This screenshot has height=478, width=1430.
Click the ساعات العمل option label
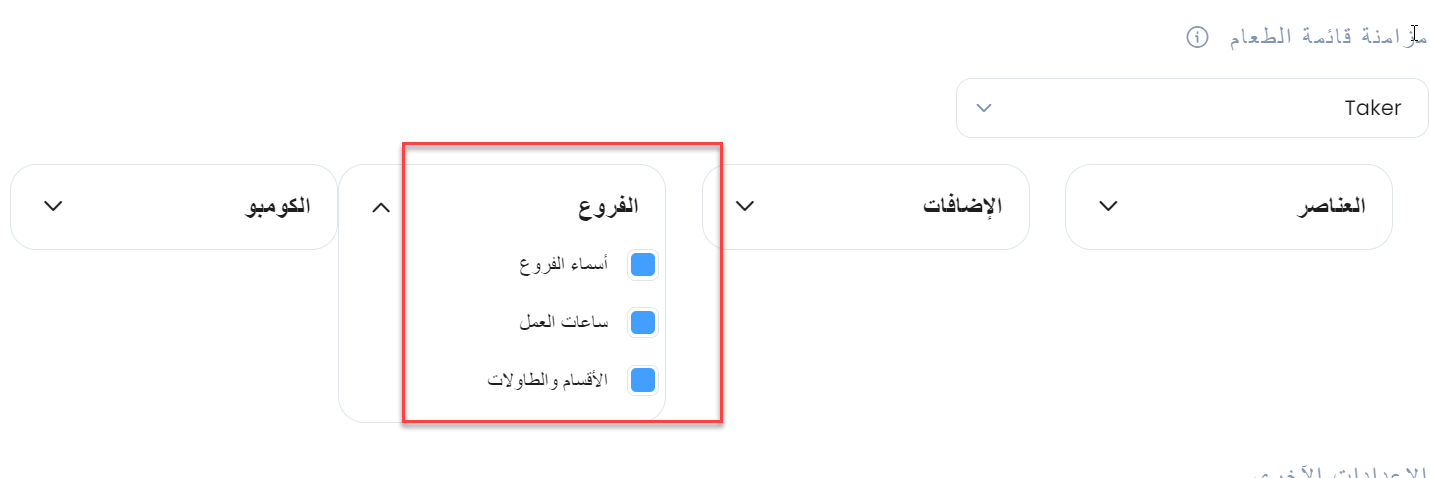[563, 323]
